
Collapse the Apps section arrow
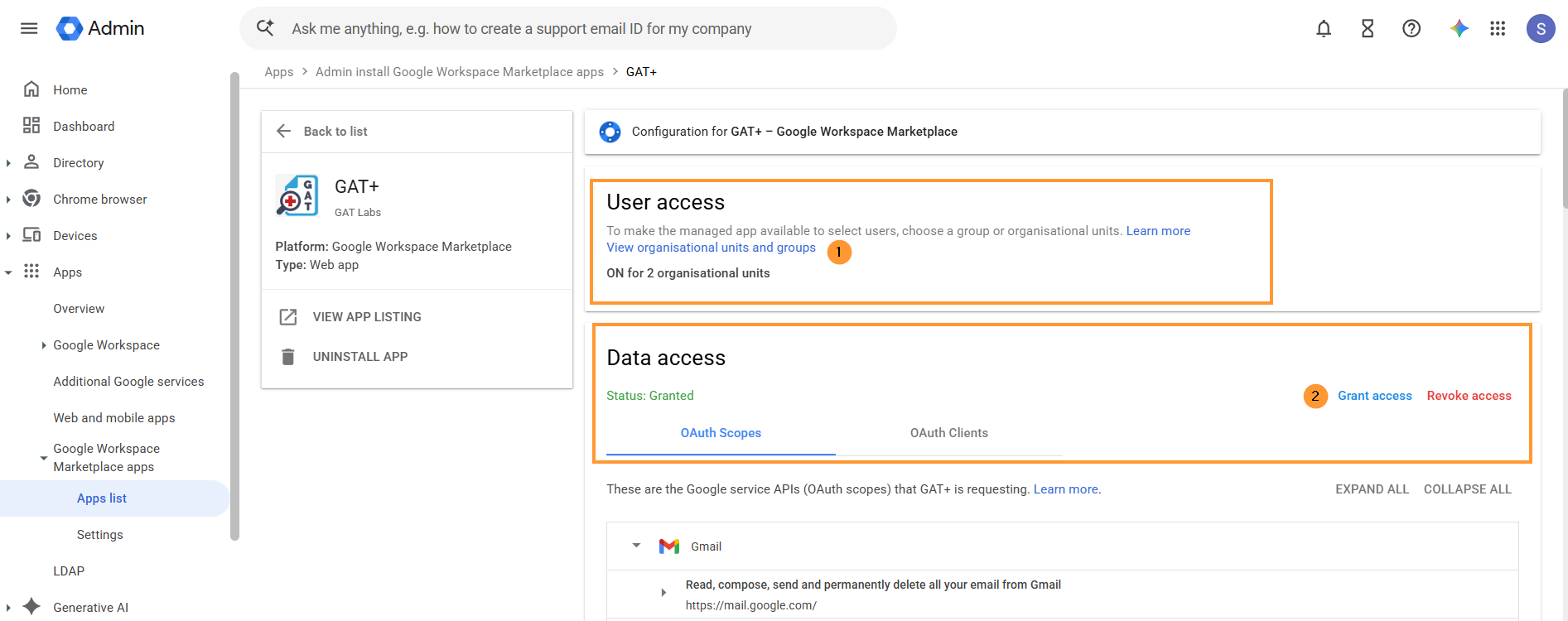pyautogui.click(x=8, y=272)
